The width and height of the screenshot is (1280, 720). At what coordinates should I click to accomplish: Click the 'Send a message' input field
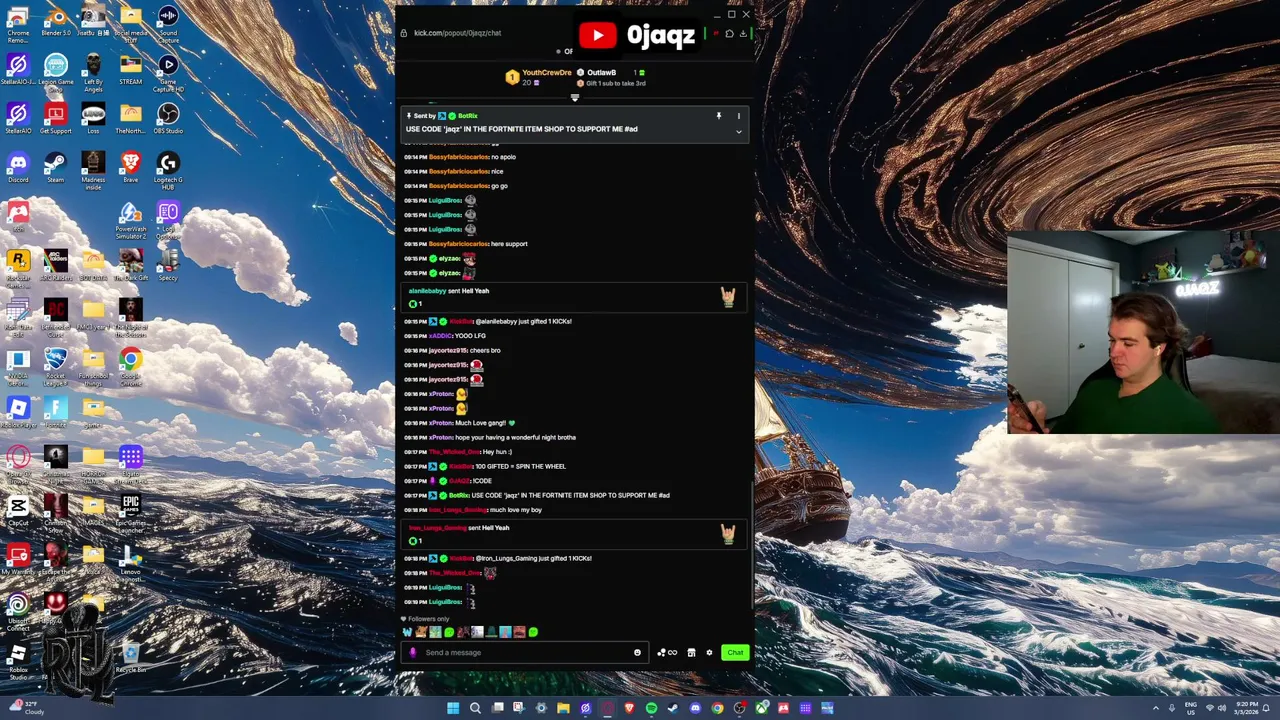[524, 653]
